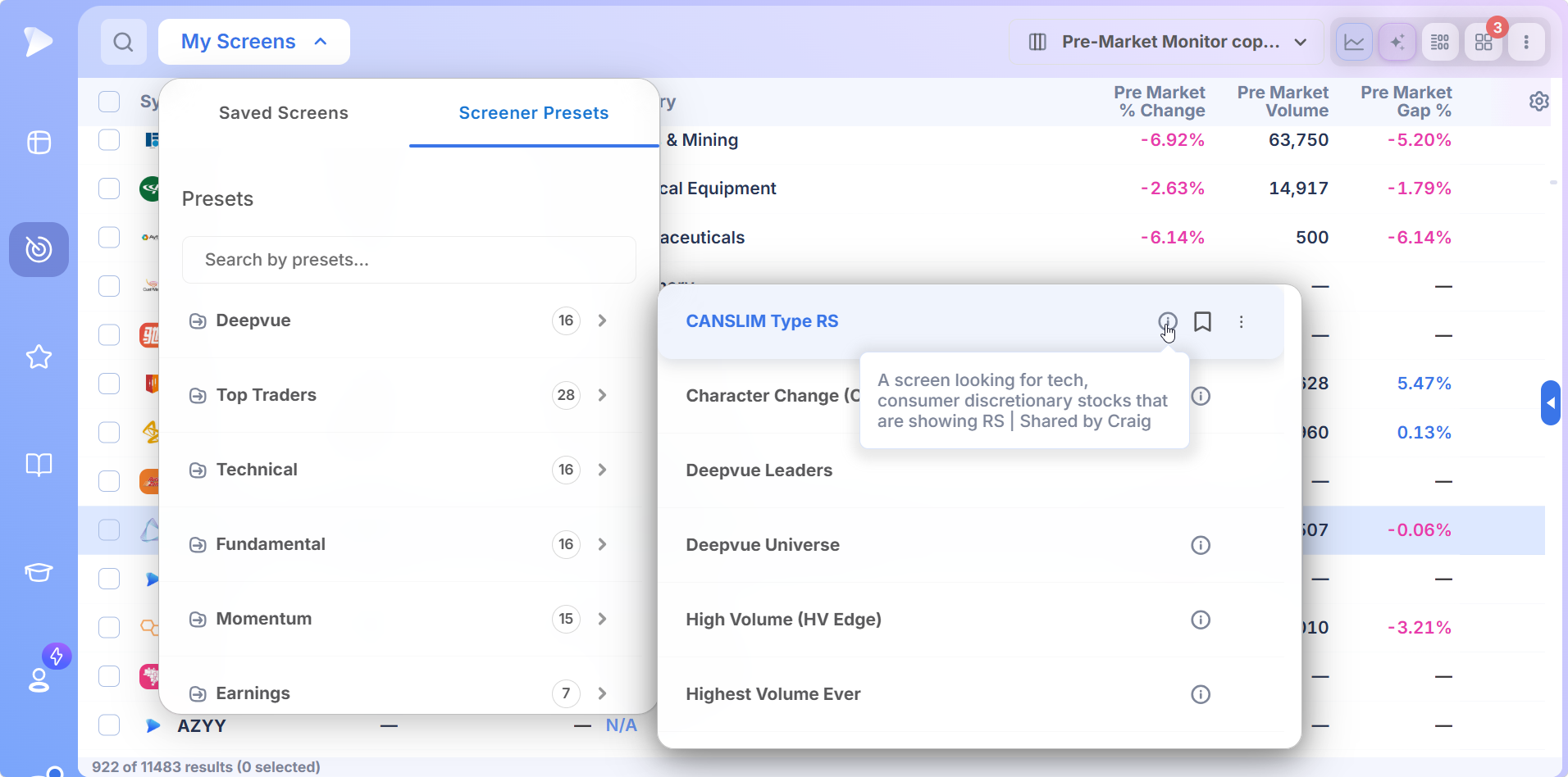Select the Highest Volume Ever preset

[773, 694]
